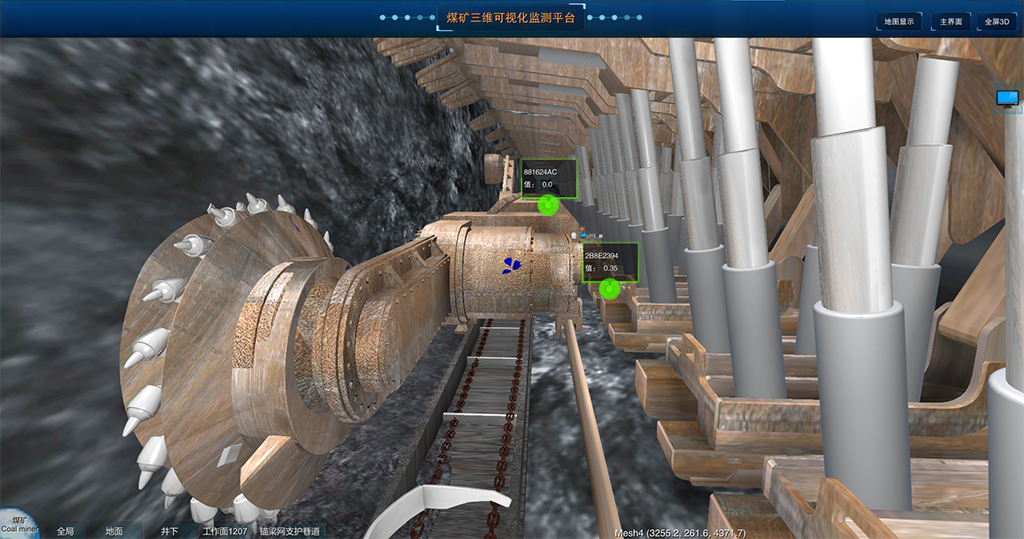Click the value 0.0 reading

click(547, 184)
